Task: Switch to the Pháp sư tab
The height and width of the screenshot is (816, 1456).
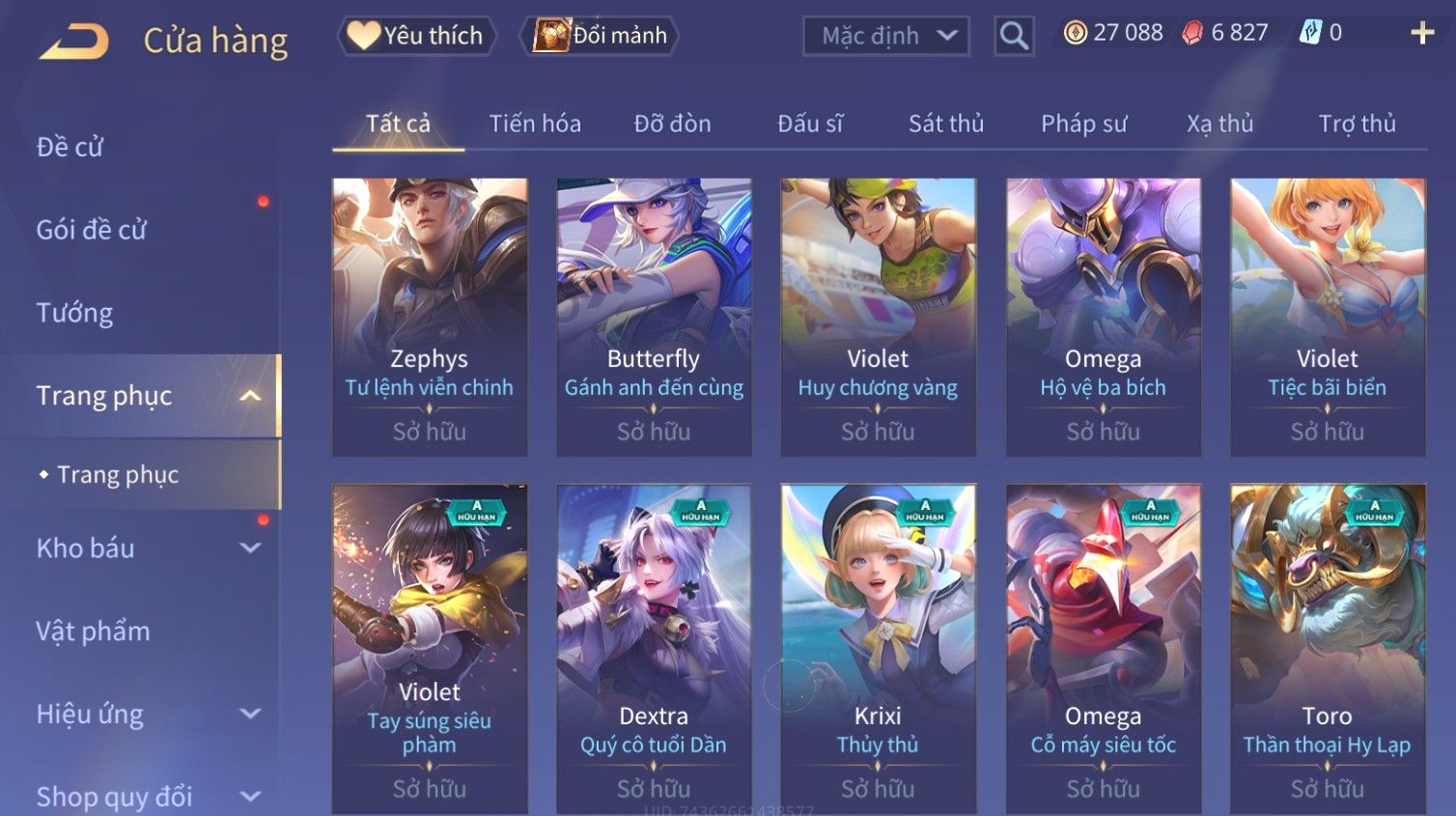Action: 1083,124
